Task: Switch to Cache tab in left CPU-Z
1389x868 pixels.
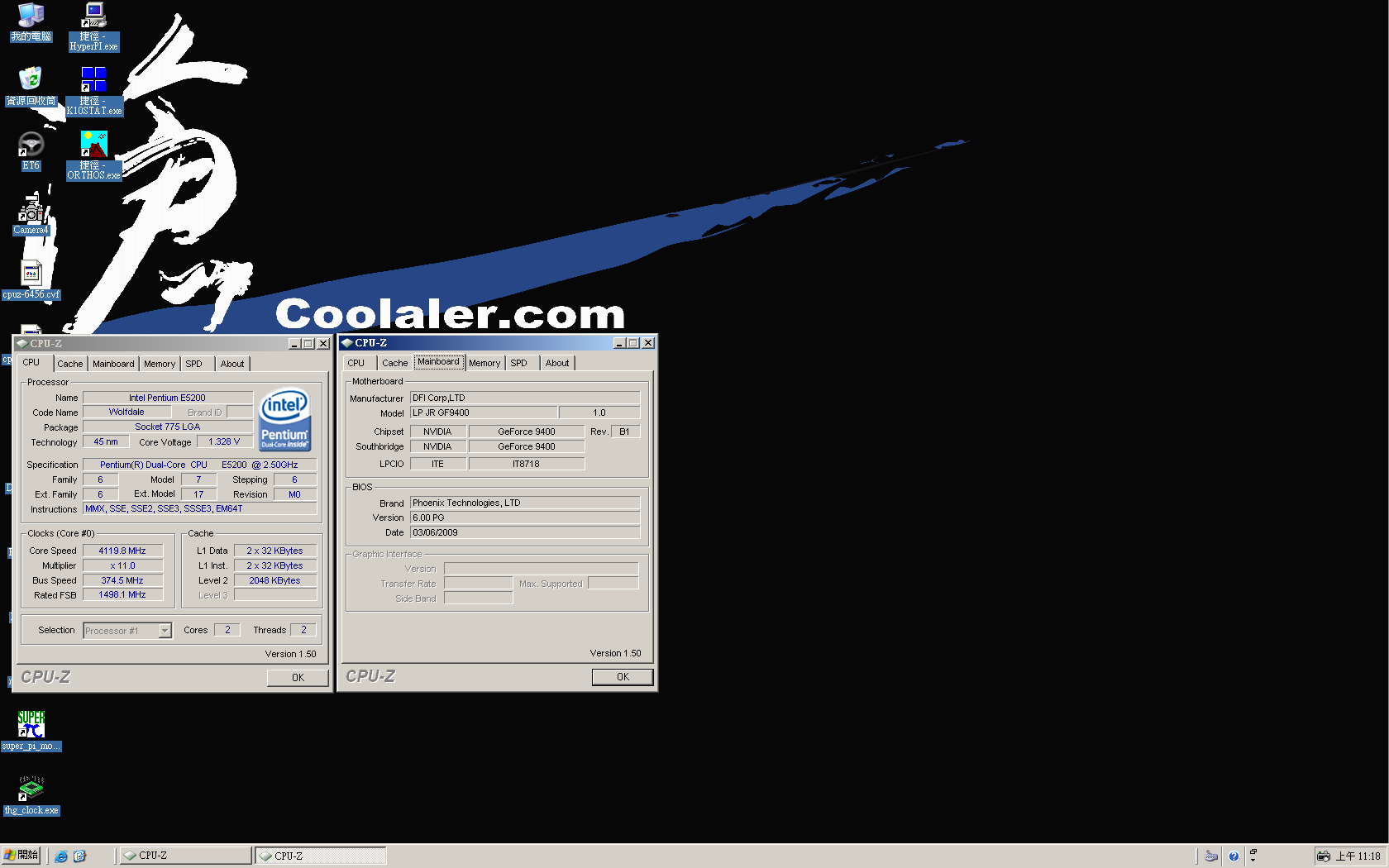Action: (x=70, y=364)
